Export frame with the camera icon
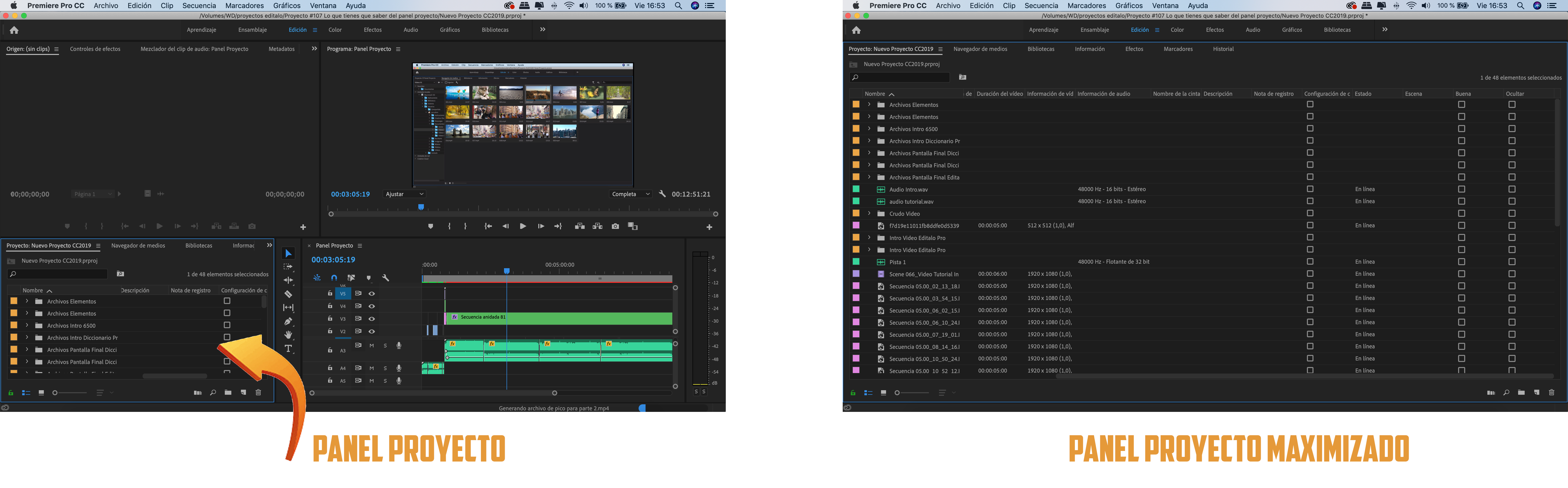The image size is (1568, 488). click(615, 226)
